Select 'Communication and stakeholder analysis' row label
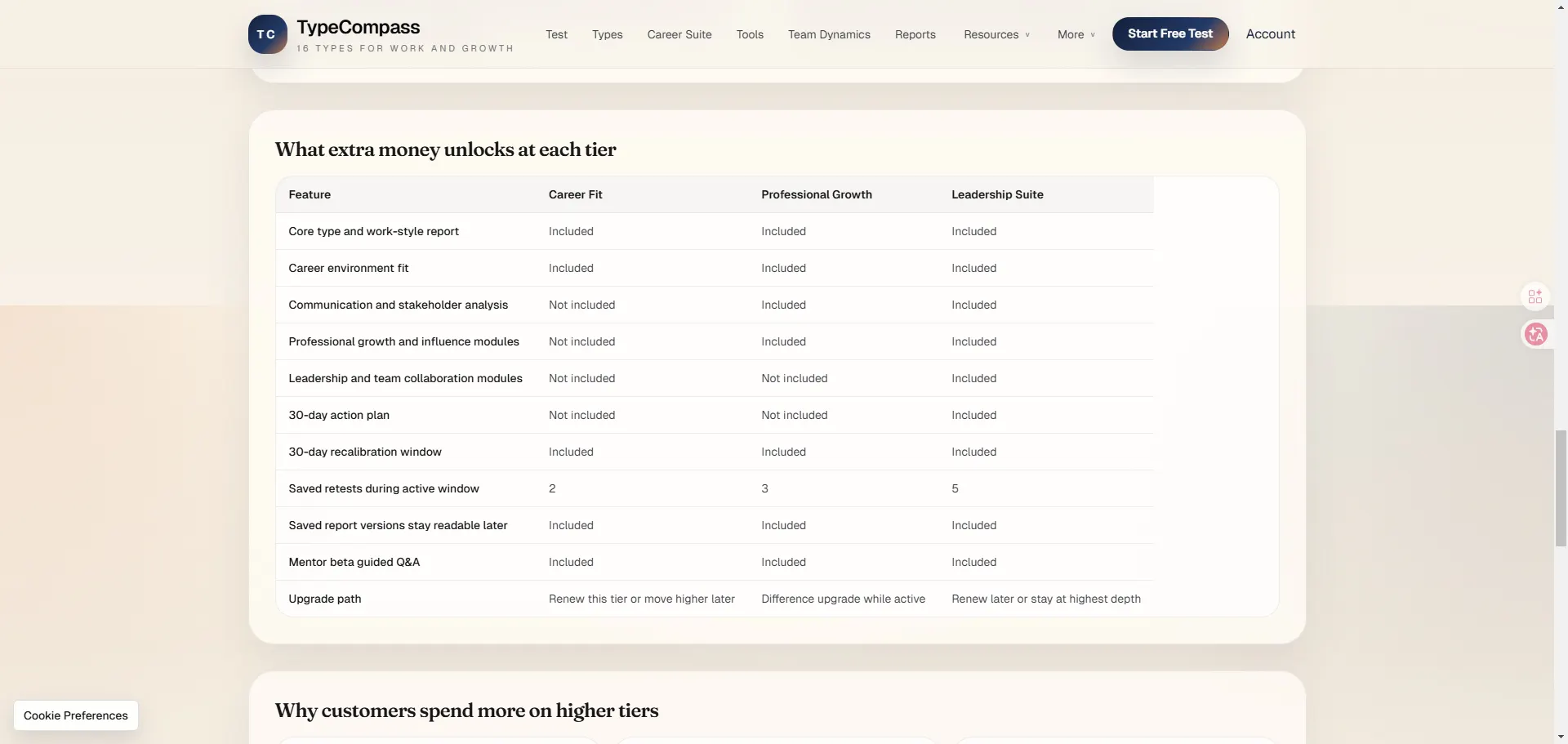This screenshot has width=1568, height=744. pos(398,305)
